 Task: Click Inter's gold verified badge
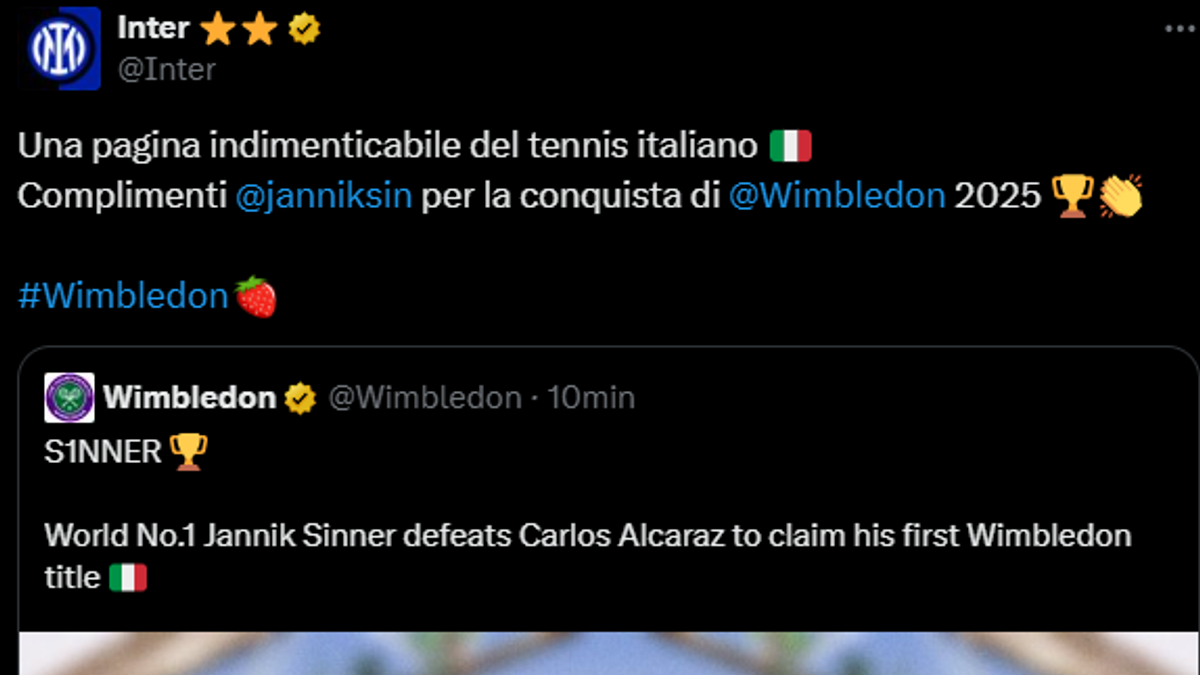pyautogui.click(x=304, y=30)
